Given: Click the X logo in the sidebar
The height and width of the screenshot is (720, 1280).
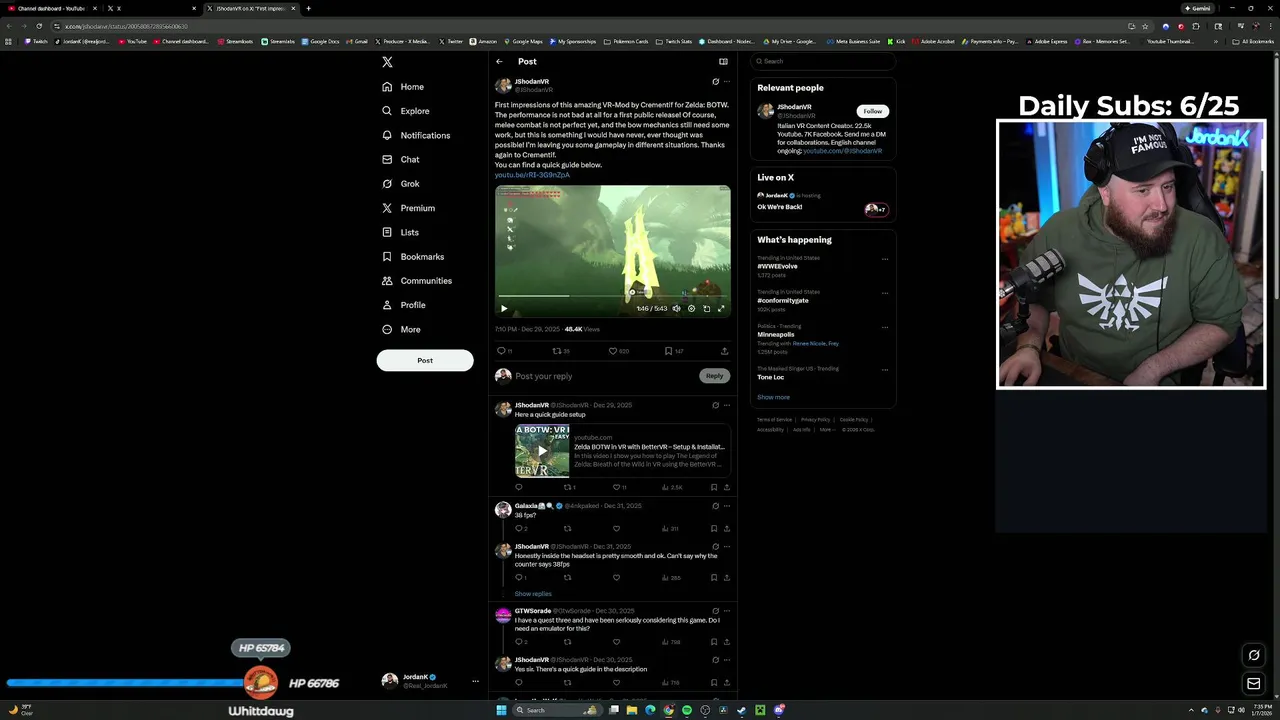Looking at the screenshot, I should [387, 62].
